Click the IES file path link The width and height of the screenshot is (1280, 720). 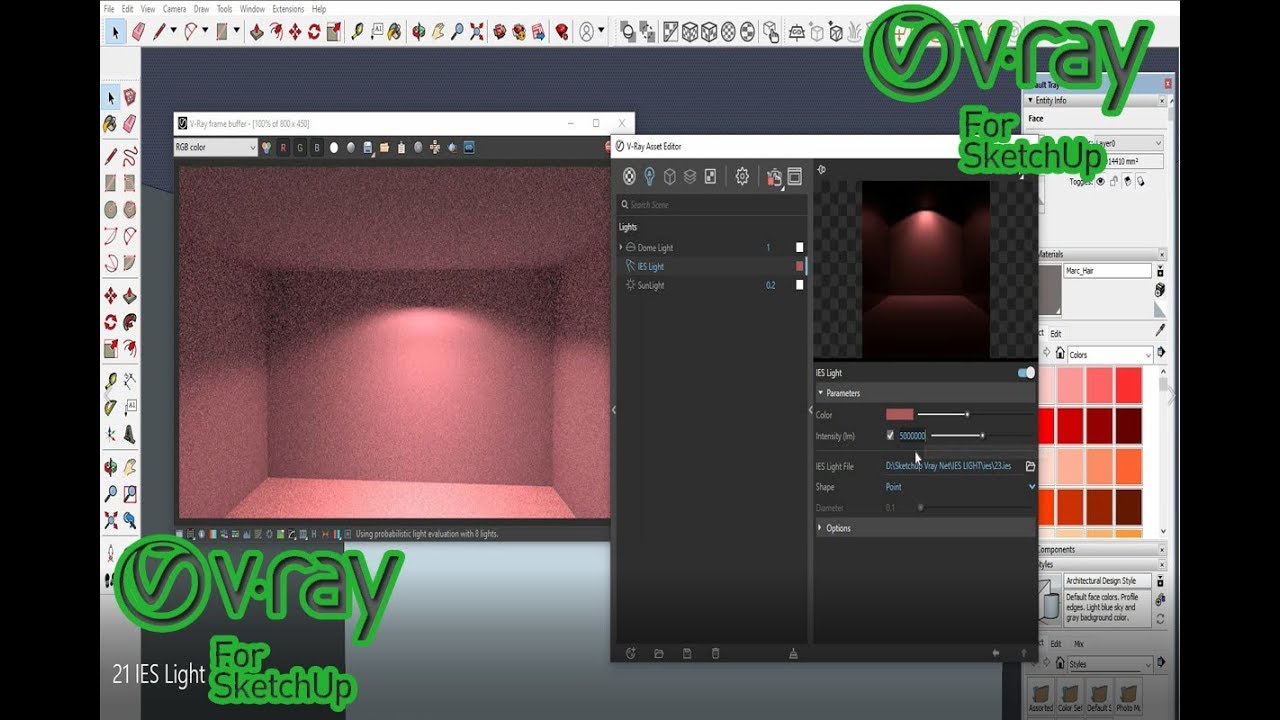pyautogui.click(x=948, y=466)
